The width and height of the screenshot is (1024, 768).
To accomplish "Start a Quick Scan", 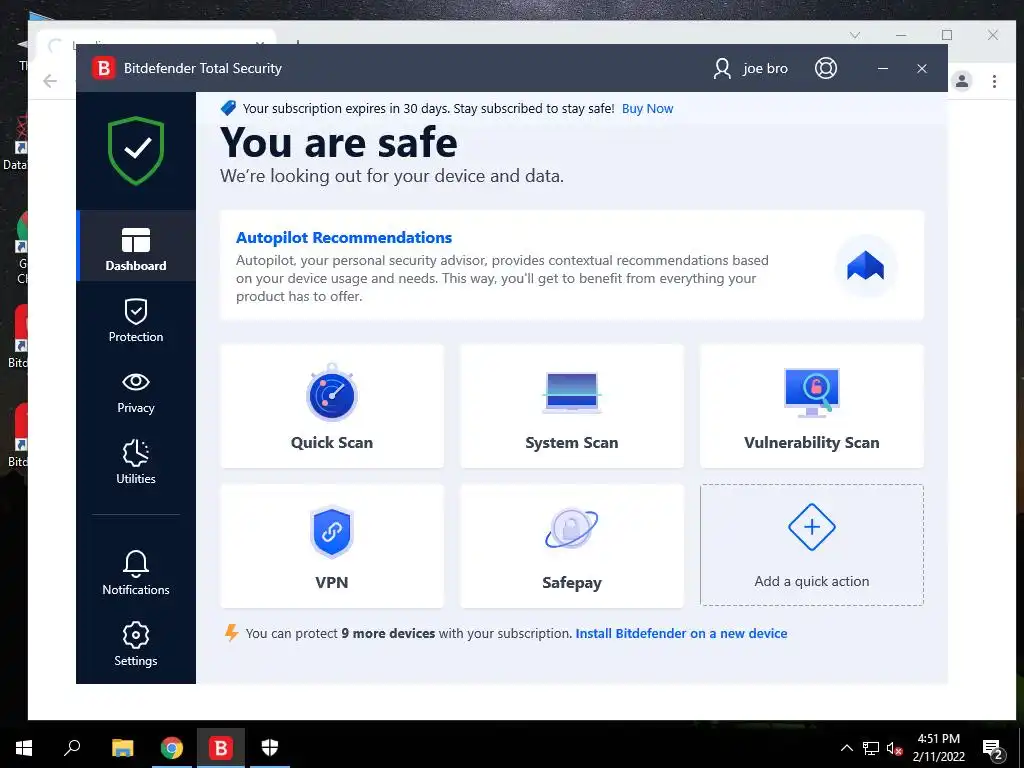I will pyautogui.click(x=332, y=406).
